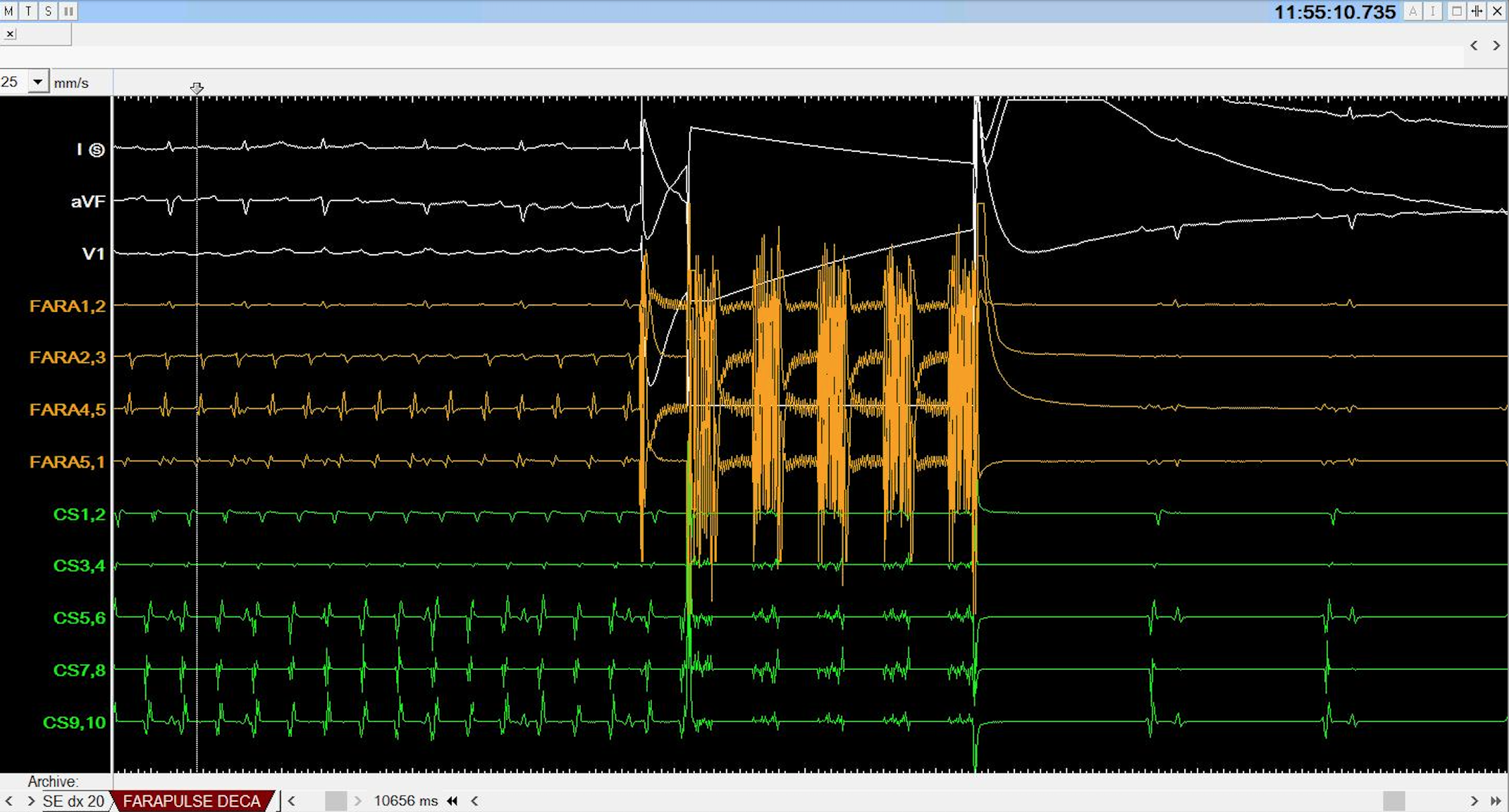1509x812 pixels.
Task: Toggle the S button in title bar
Action: (x=48, y=11)
